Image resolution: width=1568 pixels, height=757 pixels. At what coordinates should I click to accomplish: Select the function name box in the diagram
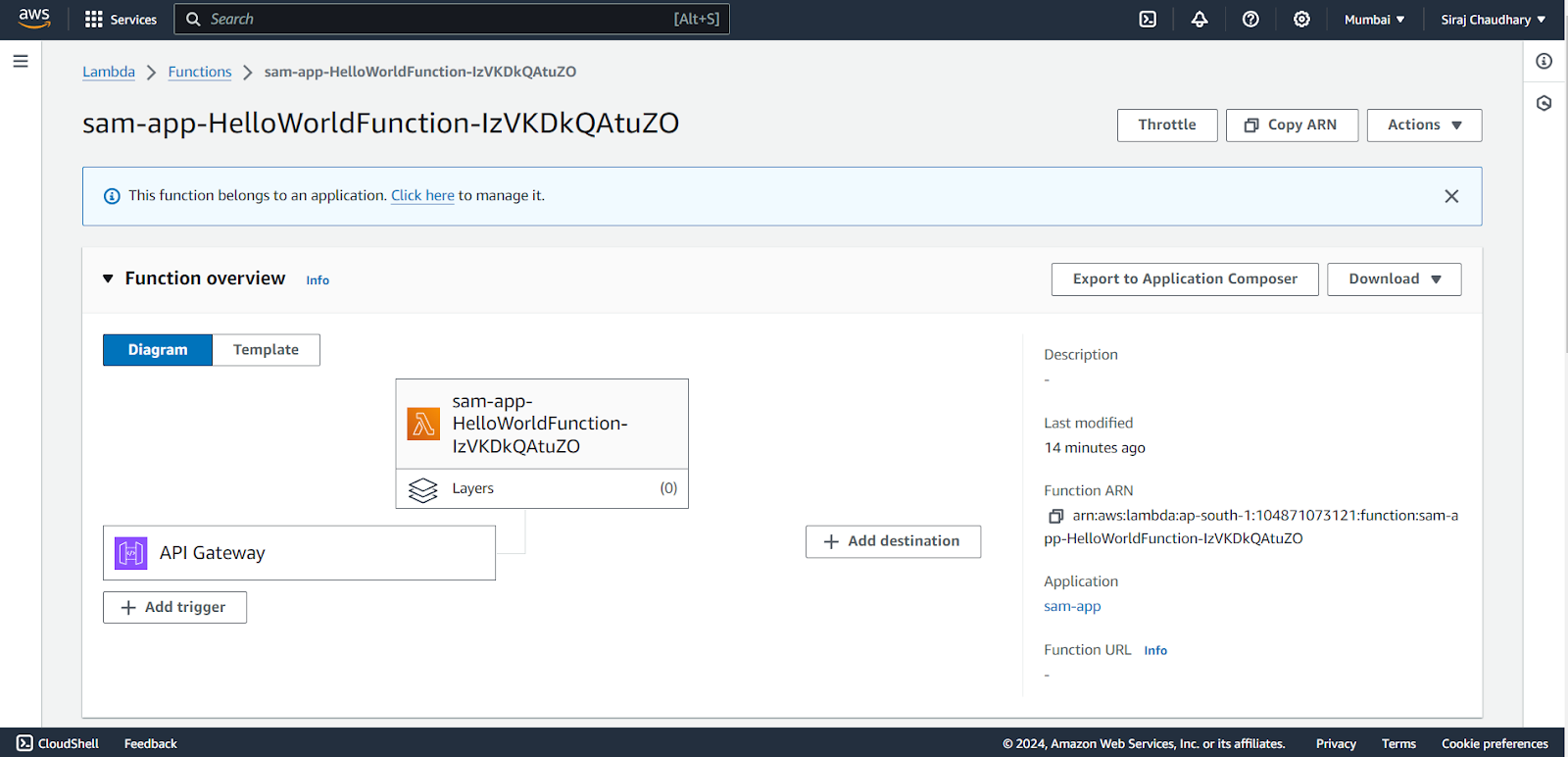542,424
